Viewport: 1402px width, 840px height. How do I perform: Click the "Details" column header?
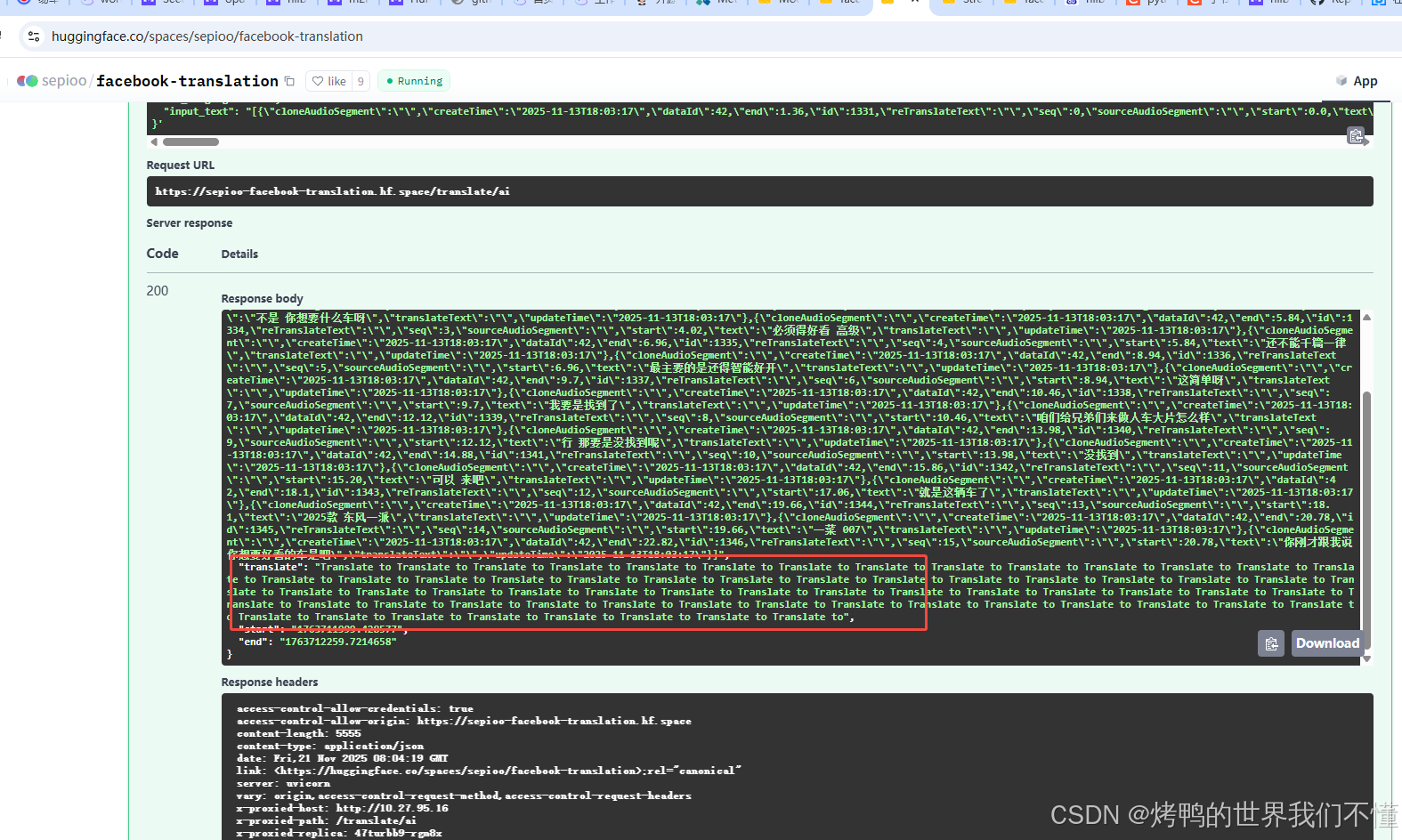click(x=239, y=254)
